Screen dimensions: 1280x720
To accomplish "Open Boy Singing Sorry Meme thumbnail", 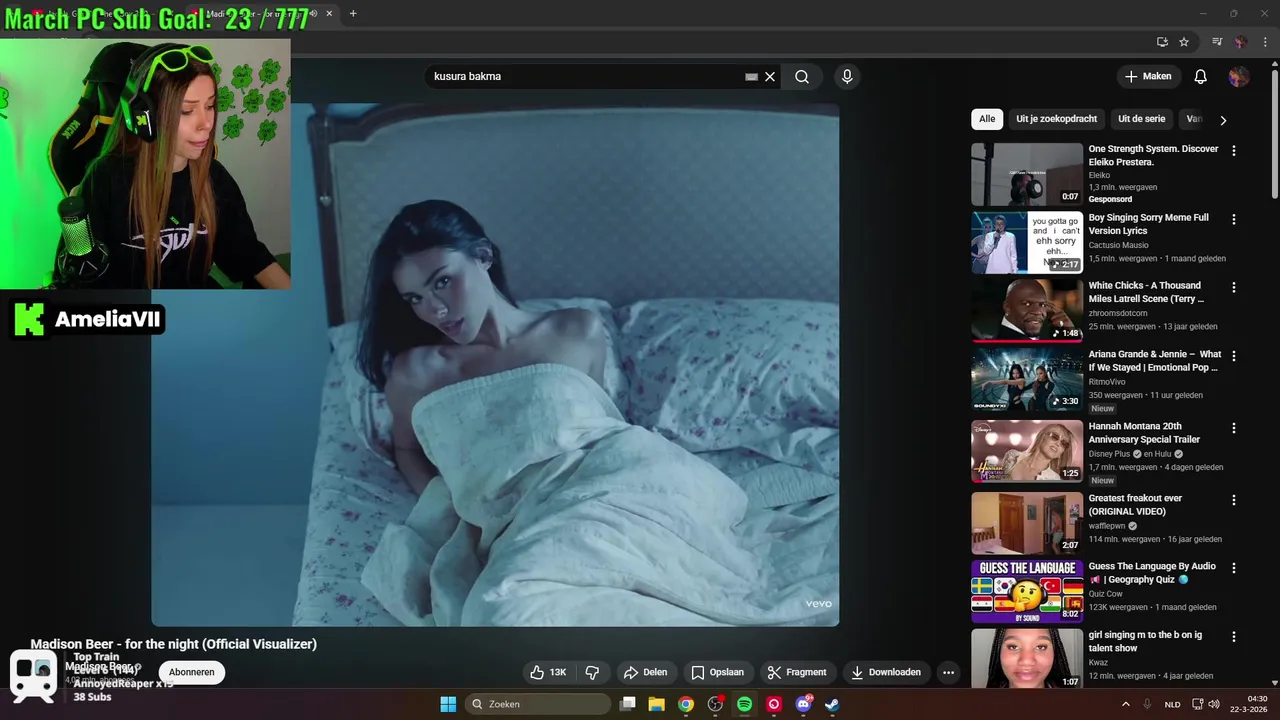I will 1027,242.
